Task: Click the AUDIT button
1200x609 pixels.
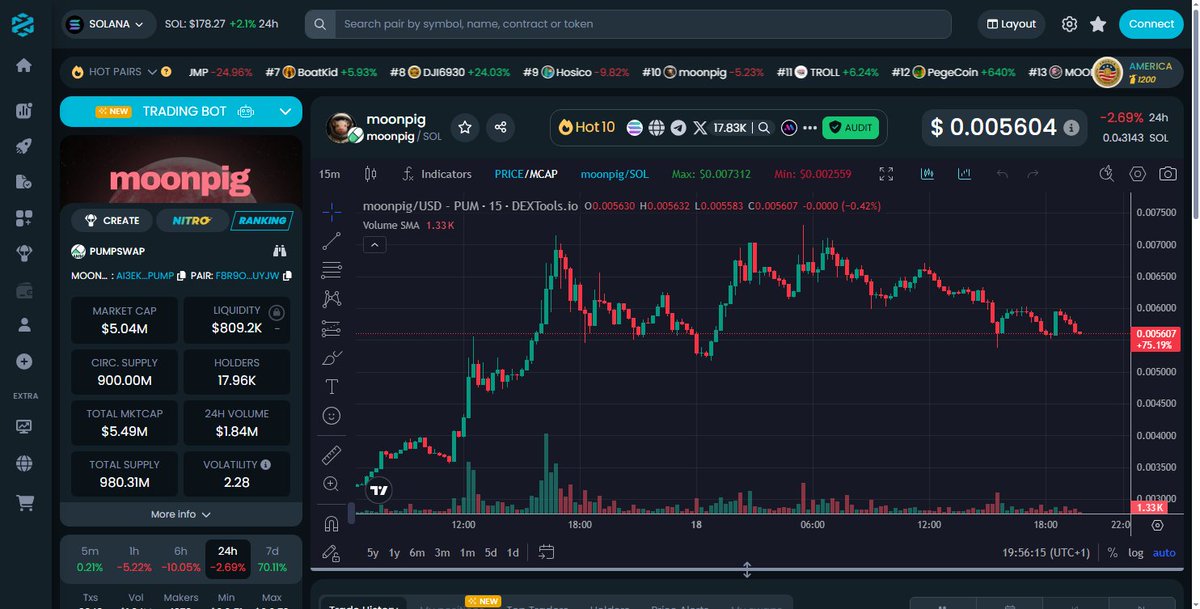Action: click(x=850, y=128)
